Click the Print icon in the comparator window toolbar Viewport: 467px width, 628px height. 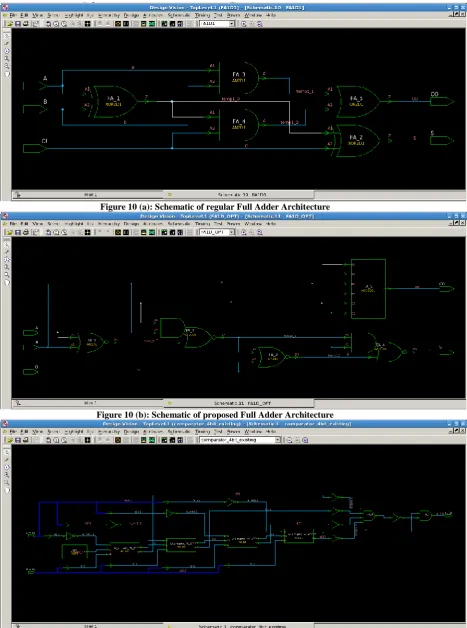[26, 440]
